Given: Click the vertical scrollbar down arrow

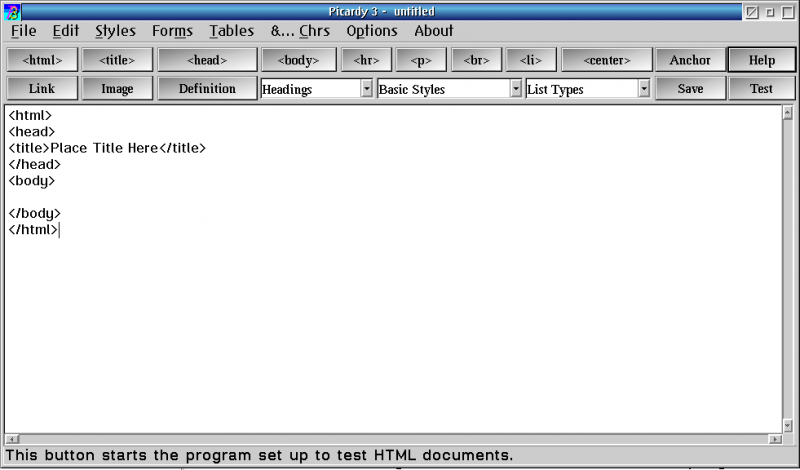Looking at the screenshot, I should (788, 425).
